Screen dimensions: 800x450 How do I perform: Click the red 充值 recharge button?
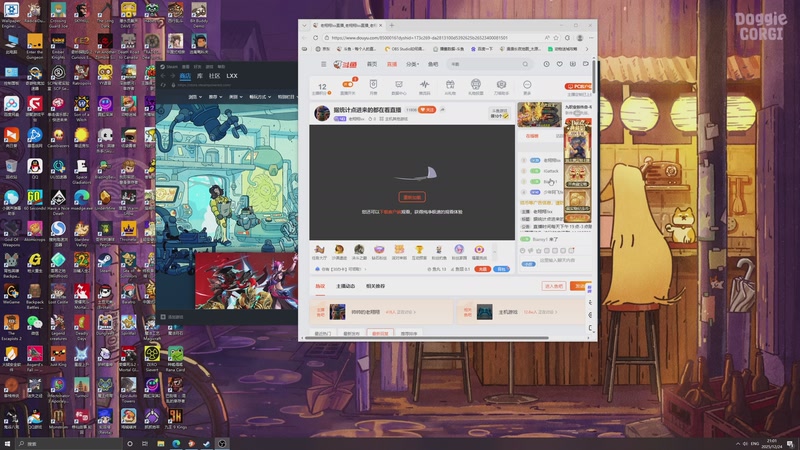tap(482, 269)
